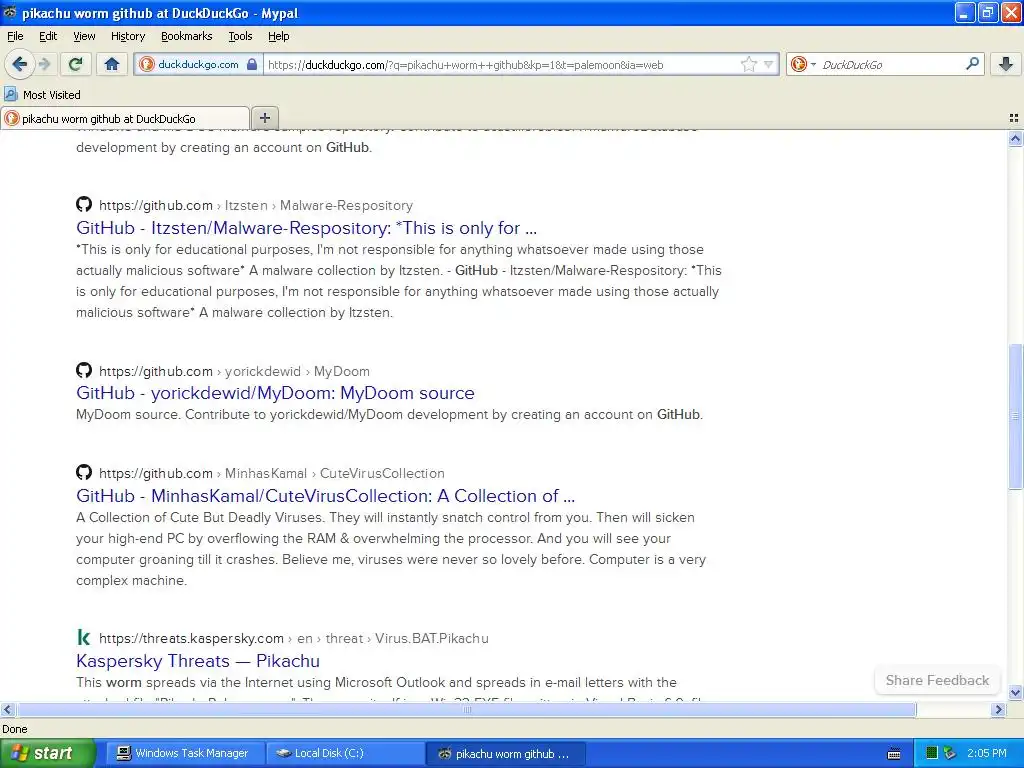Click the 2:05 PM system clock
Viewport: 1024px width, 768px height.
[987, 753]
